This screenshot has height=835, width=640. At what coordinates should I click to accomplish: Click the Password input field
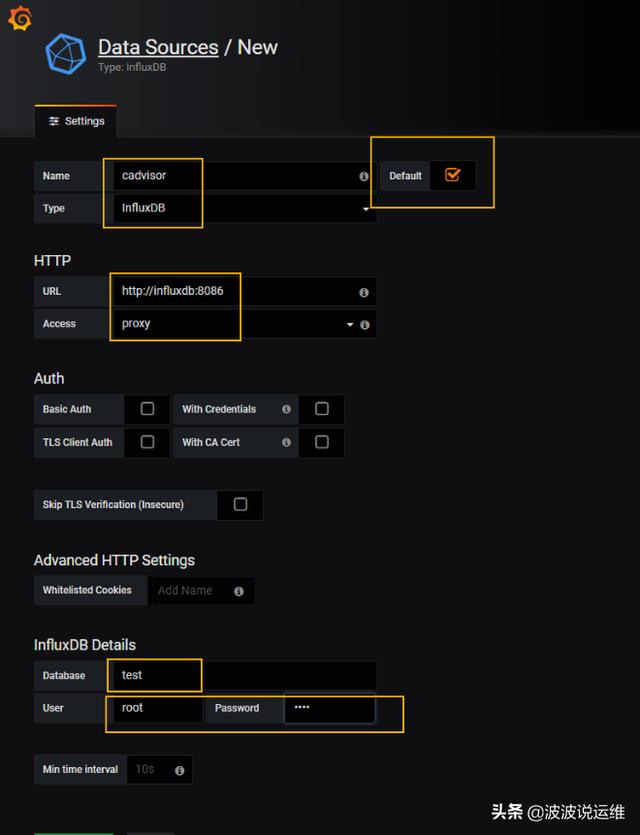330,708
